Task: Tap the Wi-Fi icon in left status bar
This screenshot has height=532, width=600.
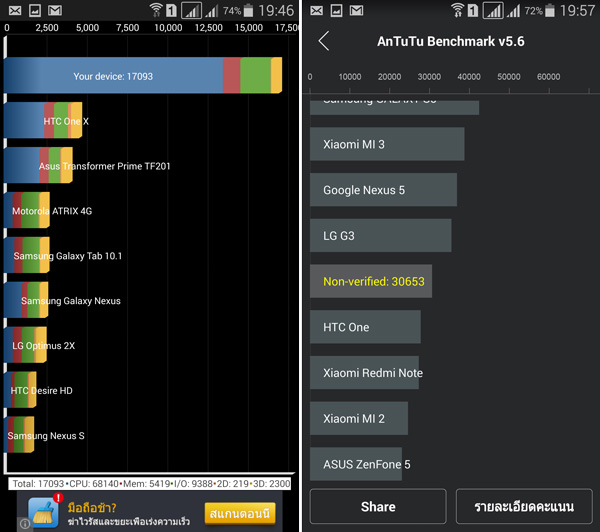Action: point(155,10)
